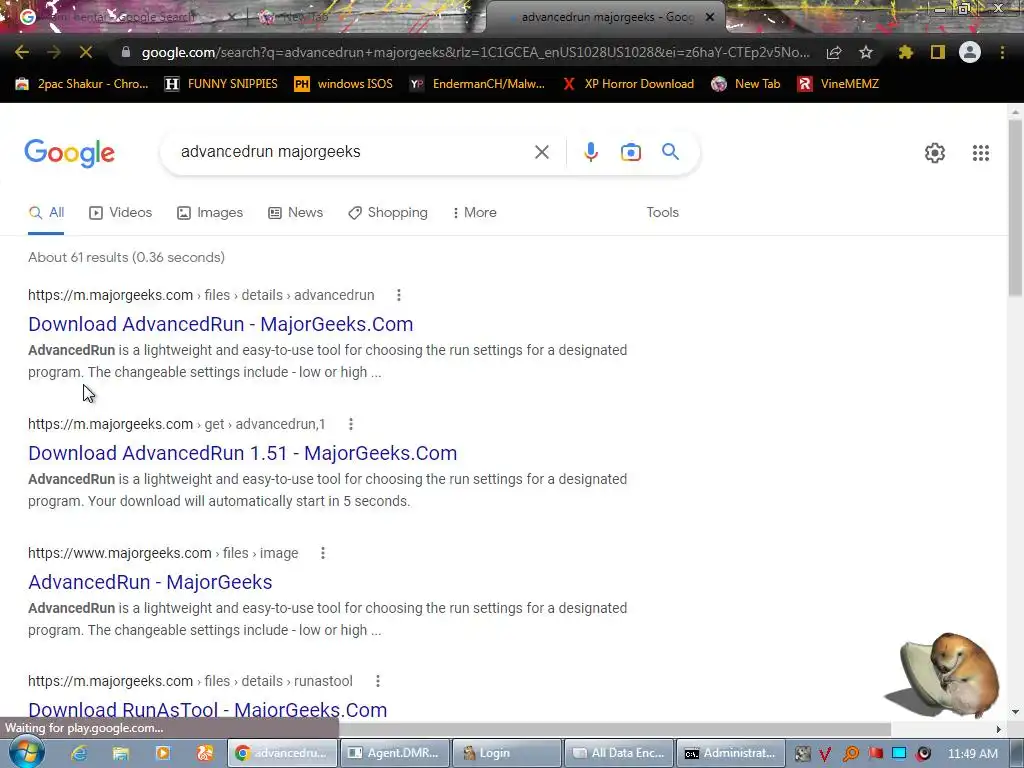
Task: Open Download RunAsTool - MajorGeeks.Com link
Action: coord(208,710)
